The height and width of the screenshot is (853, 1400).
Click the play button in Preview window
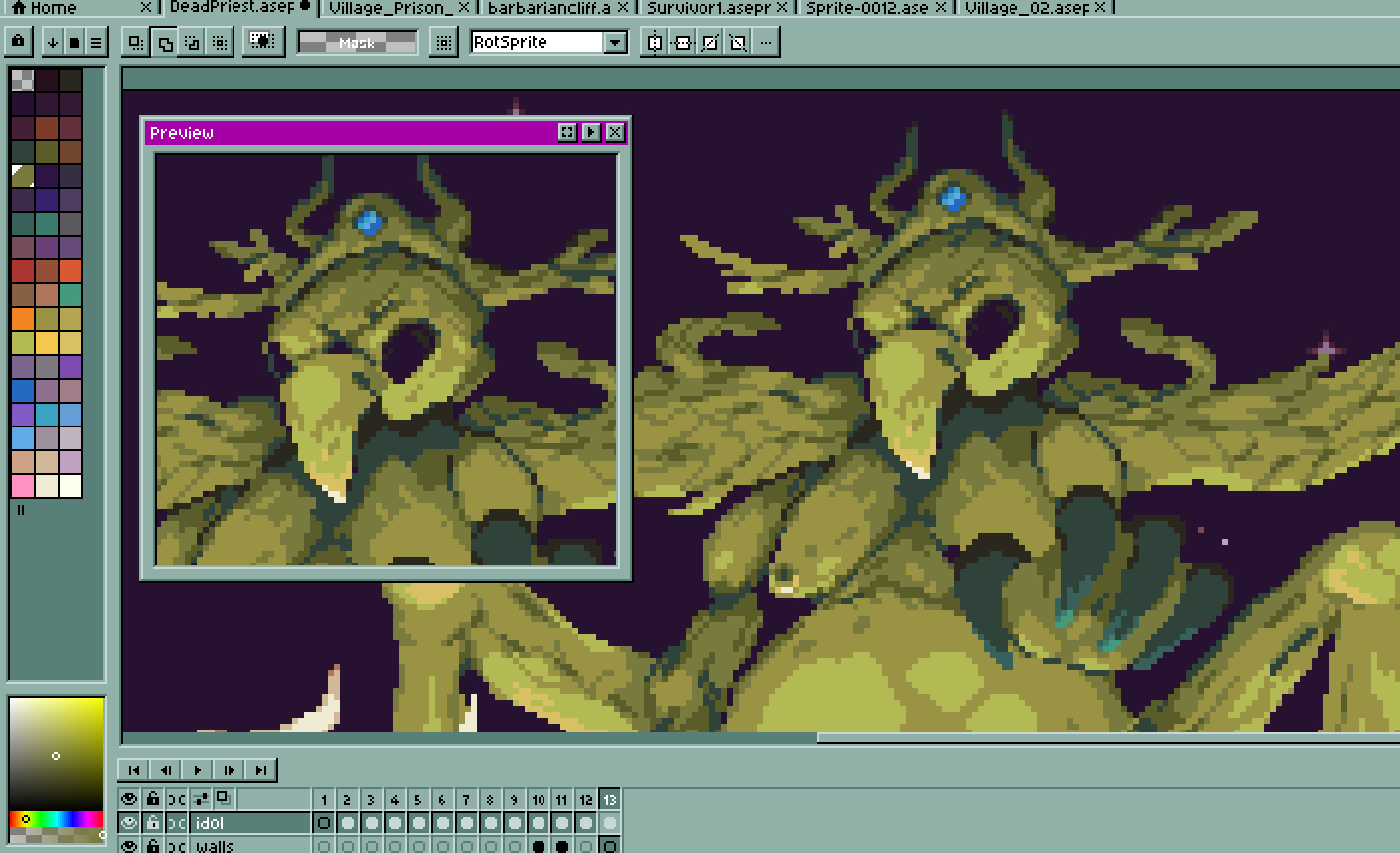coord(591,132)
